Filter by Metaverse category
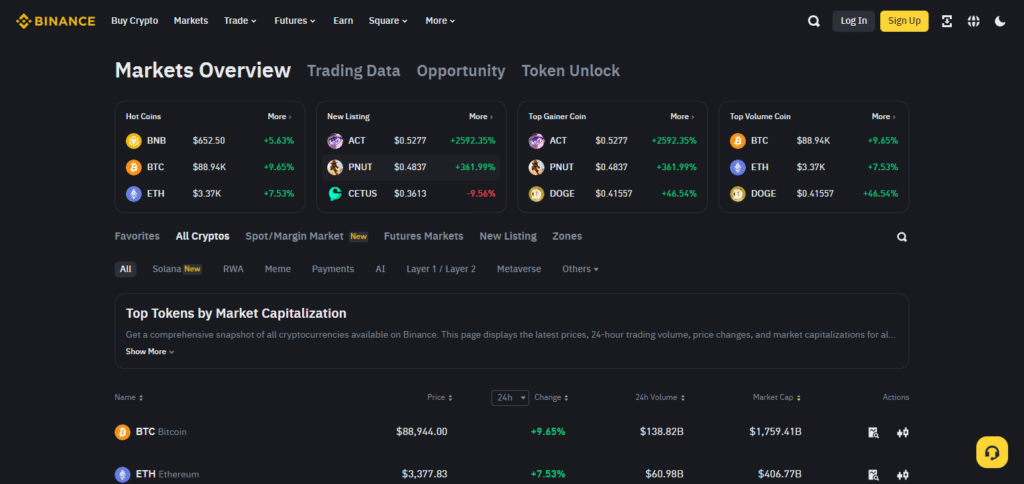 519,269
